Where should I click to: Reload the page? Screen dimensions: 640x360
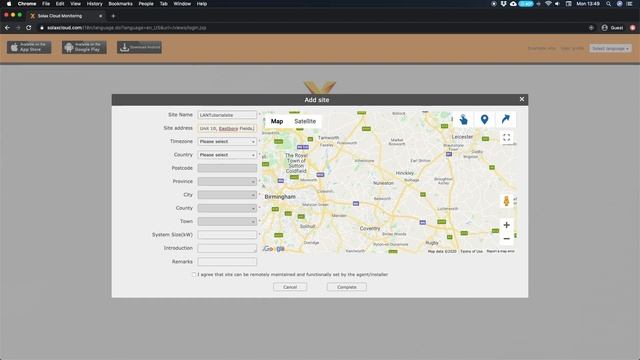(x=29, y=28)
